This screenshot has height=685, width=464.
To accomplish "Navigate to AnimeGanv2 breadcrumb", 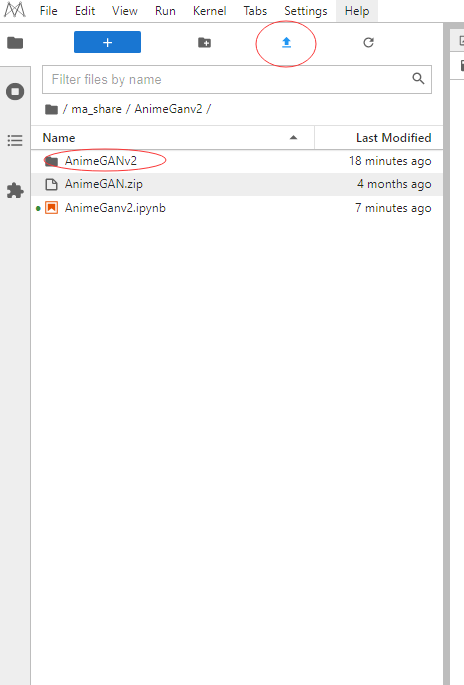I will click(168, 109).
